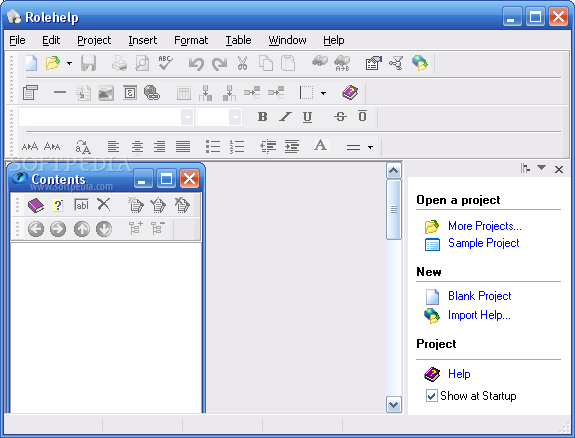Redo the last action
Screen dimensions: 575x438
(x=219, y=64)
